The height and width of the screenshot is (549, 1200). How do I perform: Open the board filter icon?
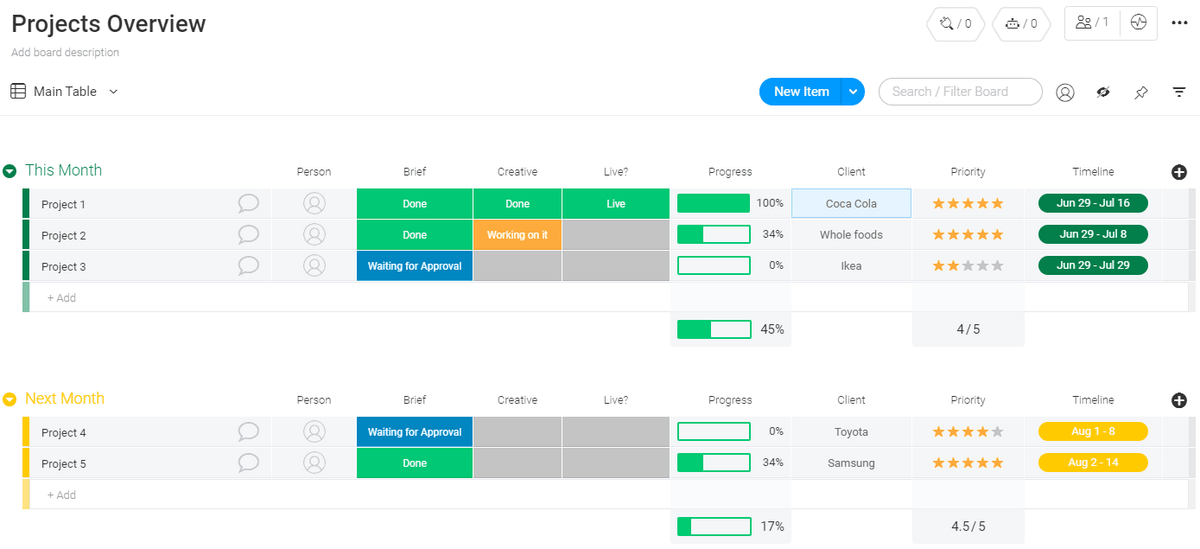tap(1179, 92)
